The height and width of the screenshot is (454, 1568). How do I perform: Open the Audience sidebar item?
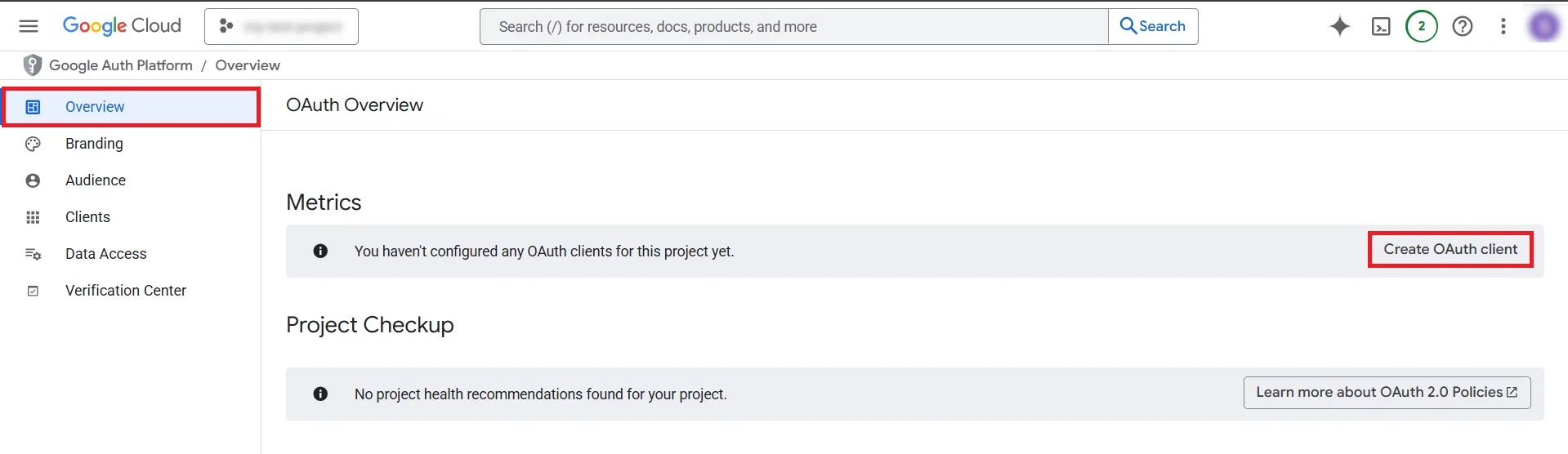click(131, 180)
